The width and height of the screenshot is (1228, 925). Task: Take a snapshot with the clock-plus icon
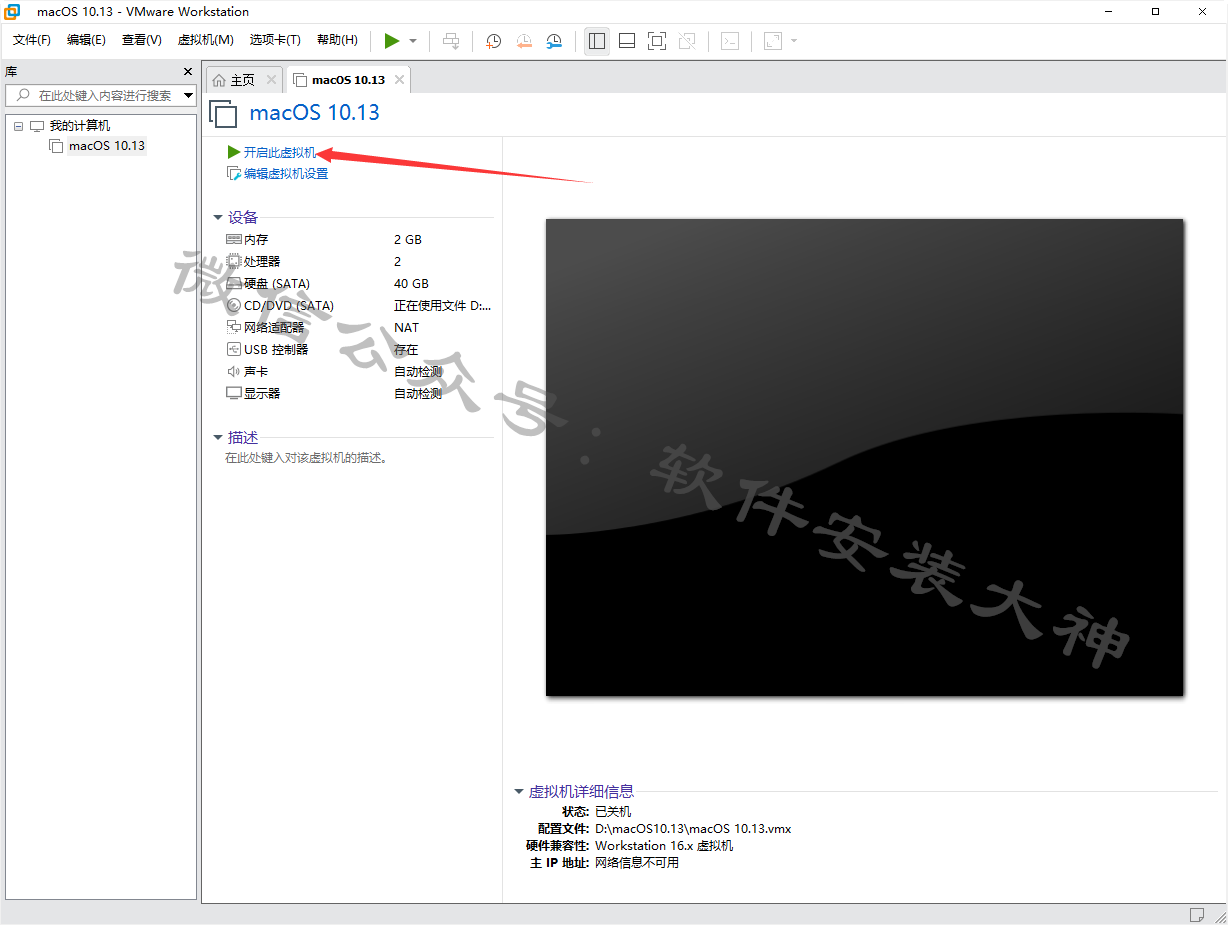click(x=494, y=41)
